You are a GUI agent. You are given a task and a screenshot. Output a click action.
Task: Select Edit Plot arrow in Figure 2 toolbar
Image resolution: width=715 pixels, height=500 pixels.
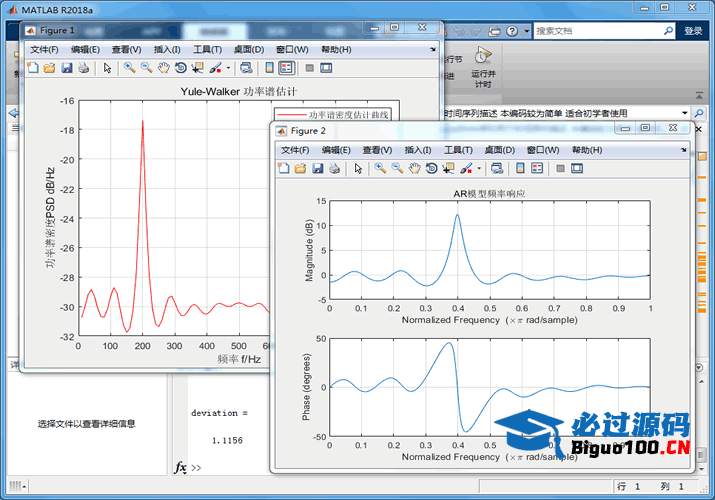pos(358,168)
